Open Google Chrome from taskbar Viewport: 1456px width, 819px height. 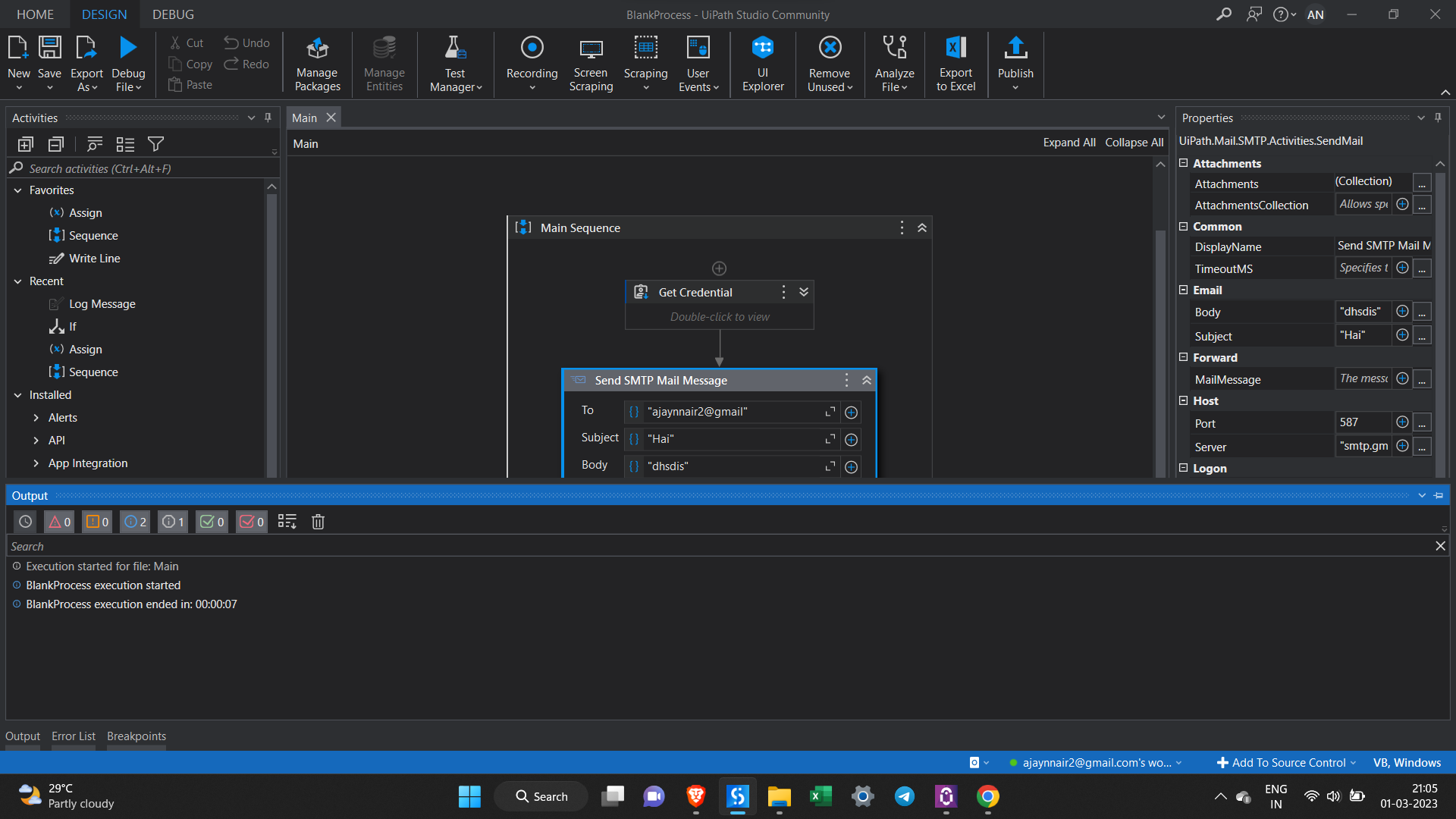987,796
